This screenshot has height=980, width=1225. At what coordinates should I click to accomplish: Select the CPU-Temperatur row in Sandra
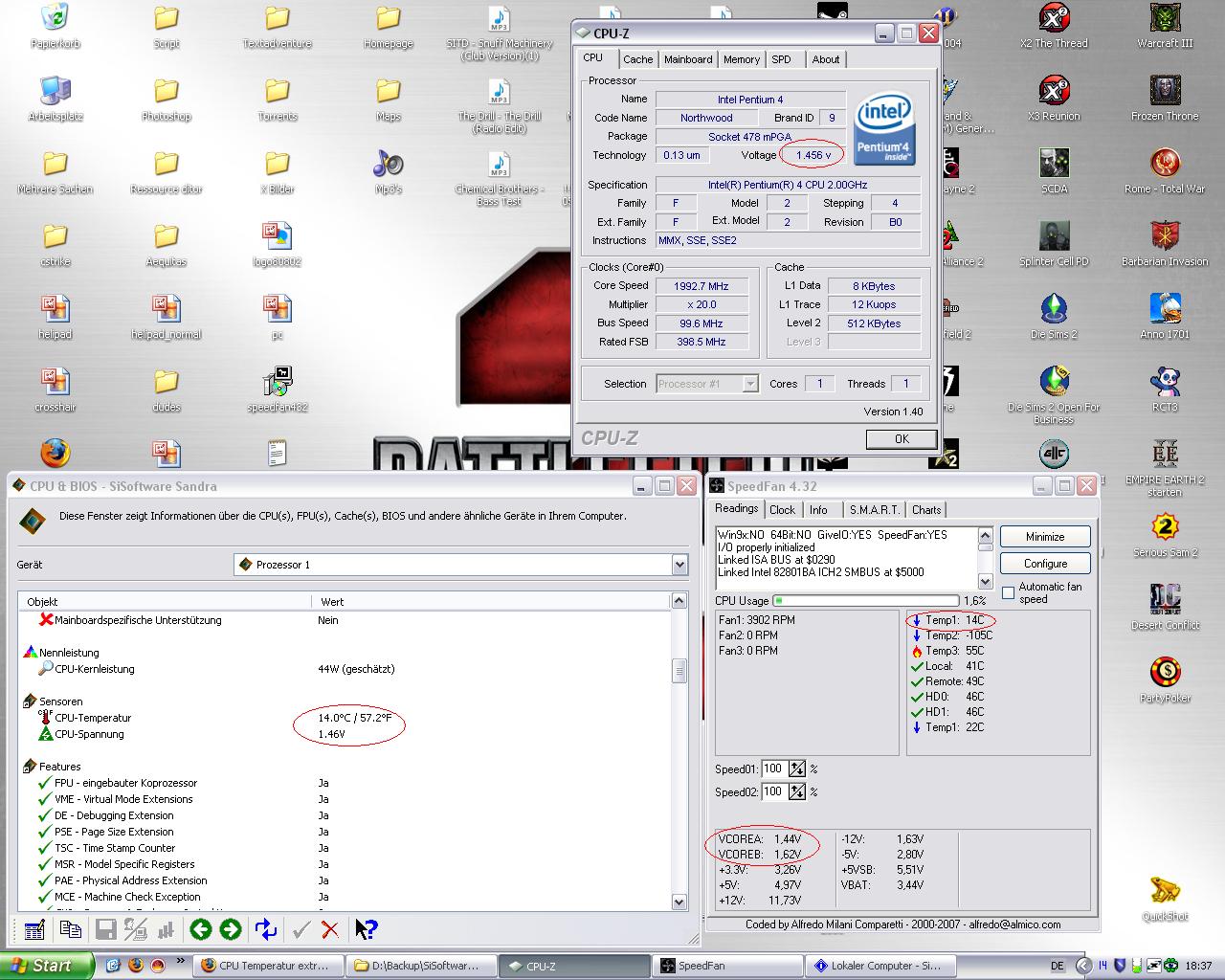pyautogui.click(x=345, y=718)
